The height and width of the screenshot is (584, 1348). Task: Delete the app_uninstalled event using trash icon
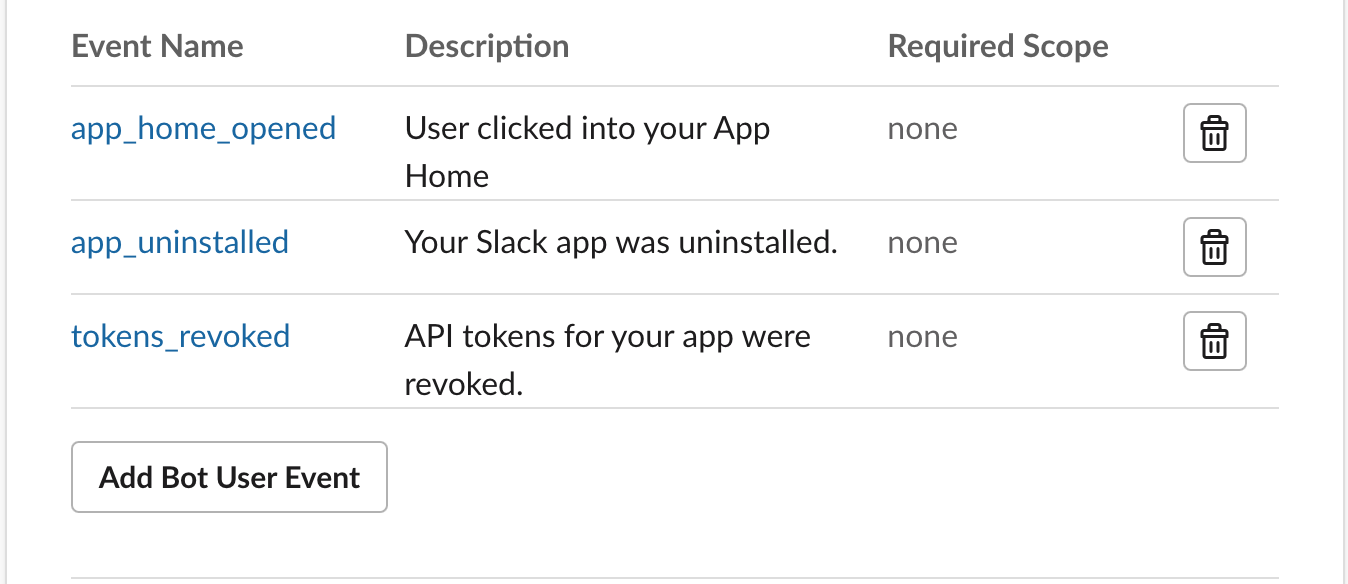pos(1214,247)
